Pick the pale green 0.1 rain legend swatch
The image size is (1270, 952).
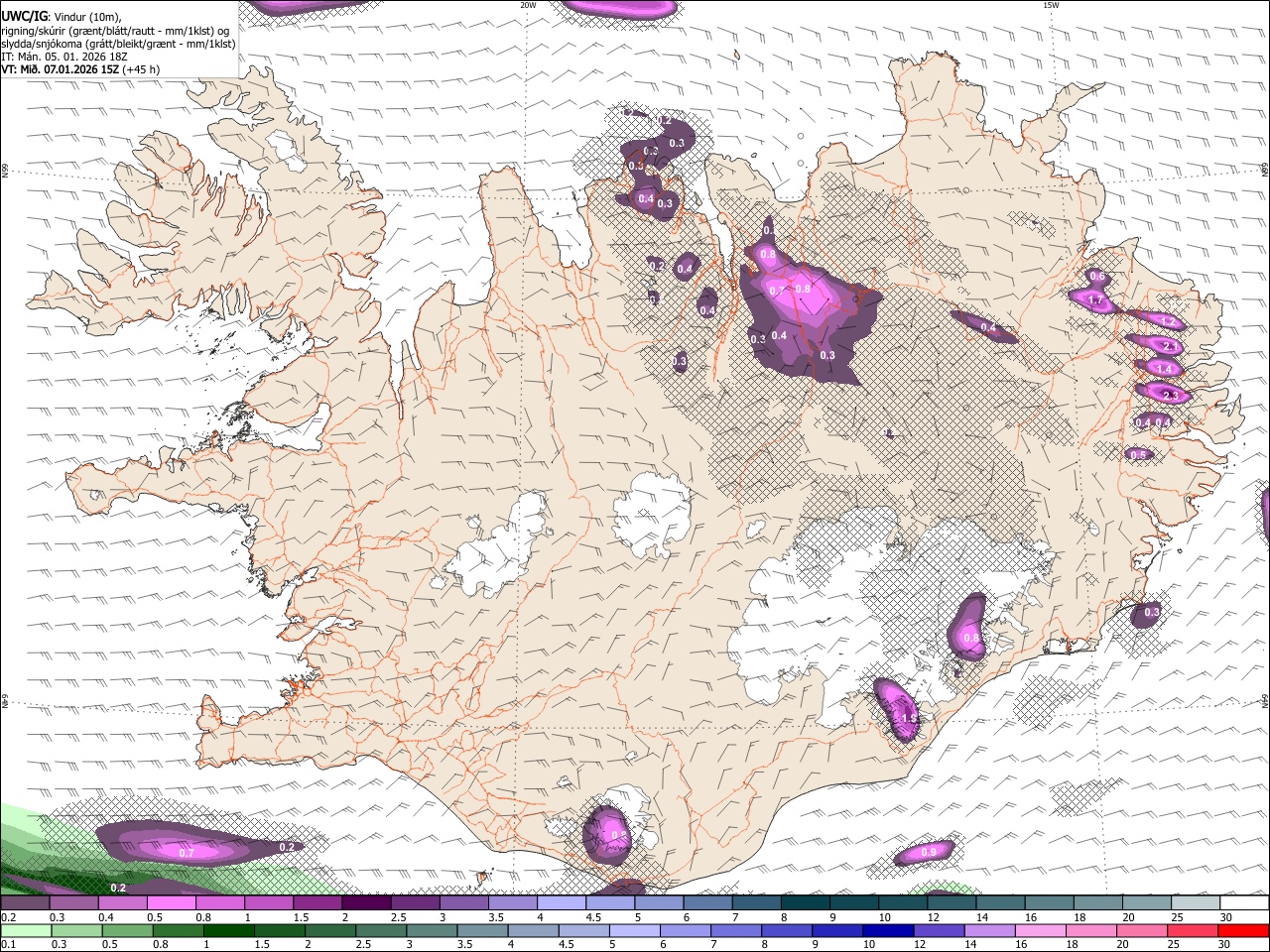pos(25,930)
